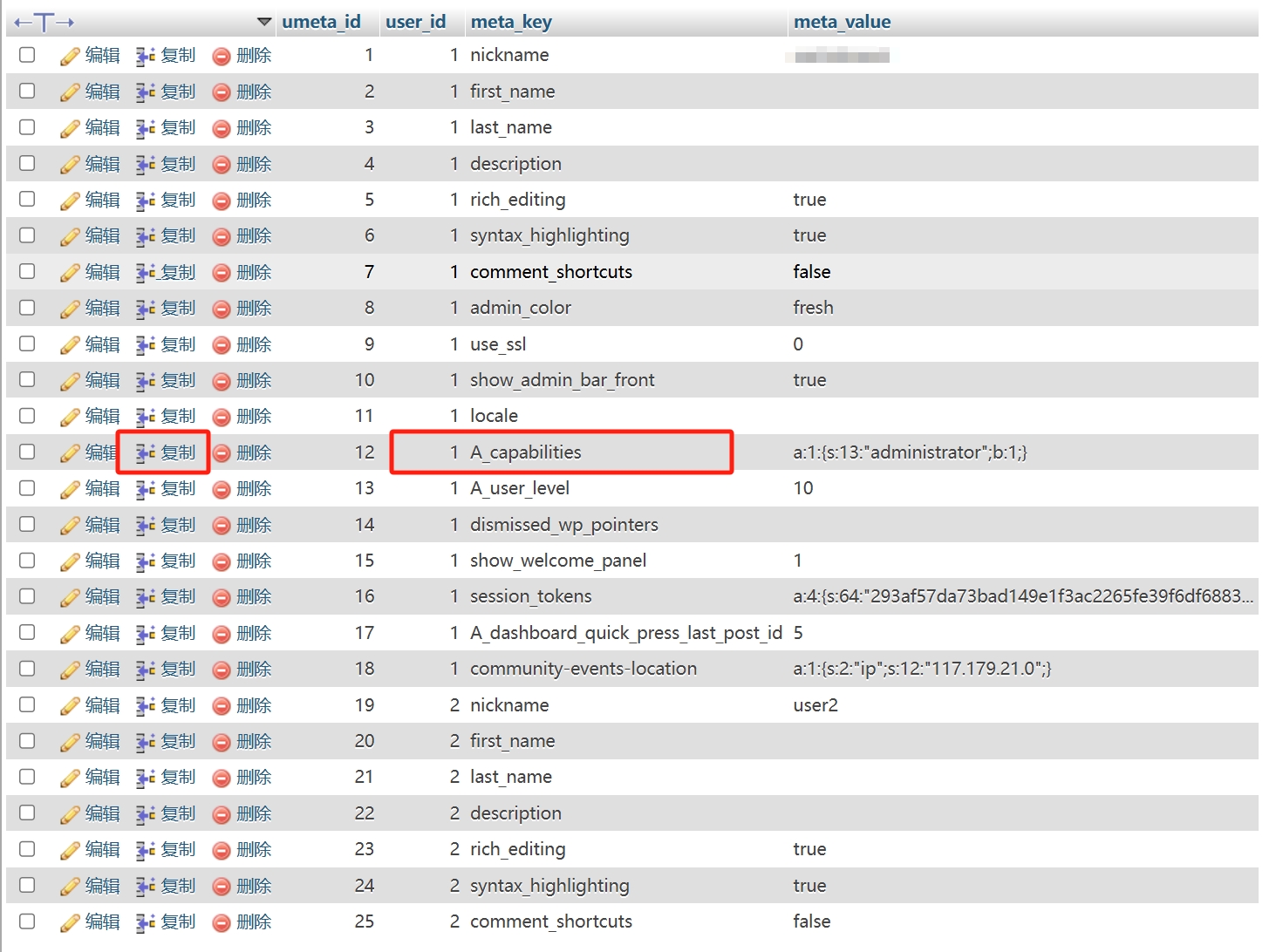Click the copy icon in the A_capabilities row
The image size is (1283, 952).
pos(146,453)
